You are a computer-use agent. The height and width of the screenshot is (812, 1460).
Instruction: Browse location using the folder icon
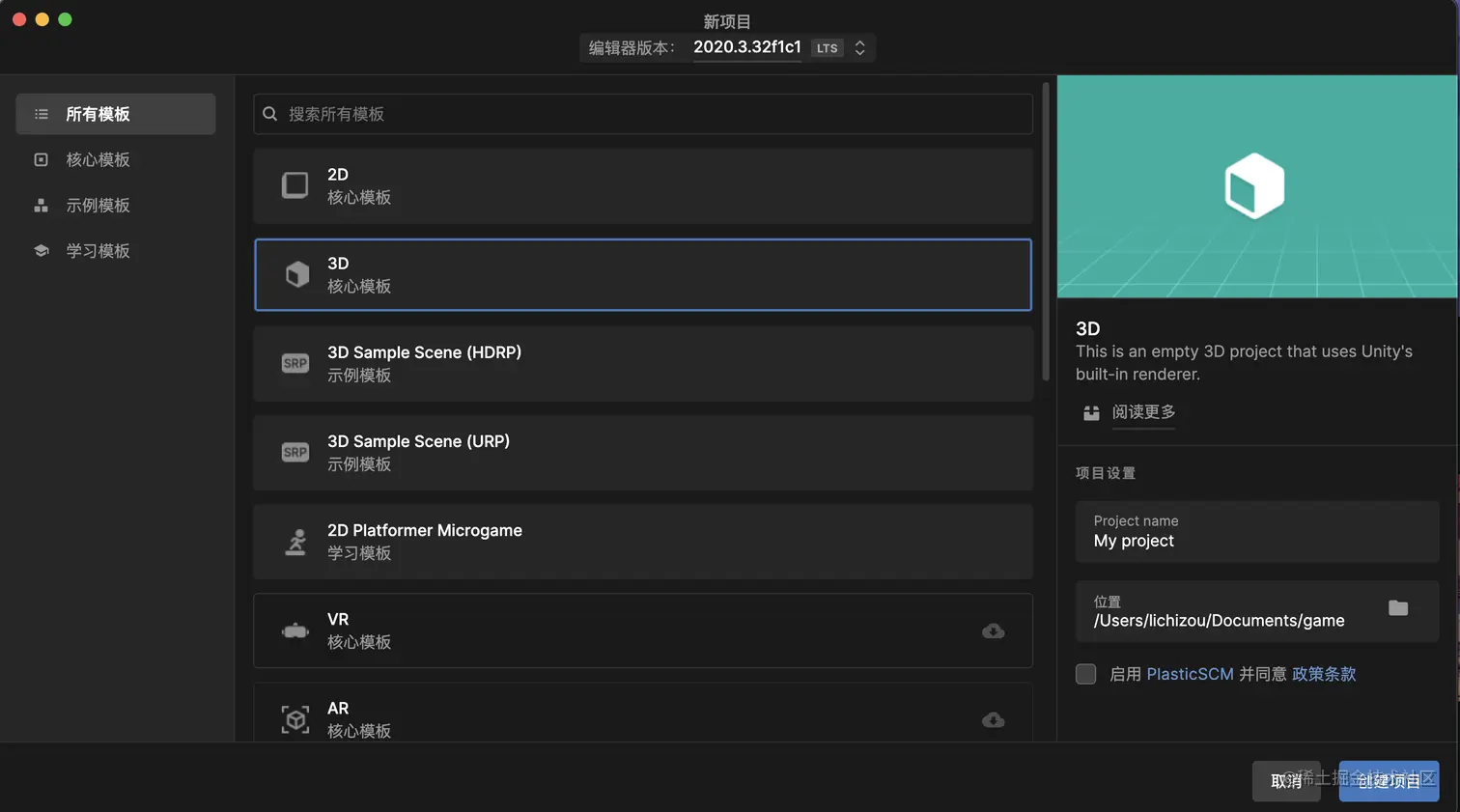pyautogui.click(x=1398, y=607)
